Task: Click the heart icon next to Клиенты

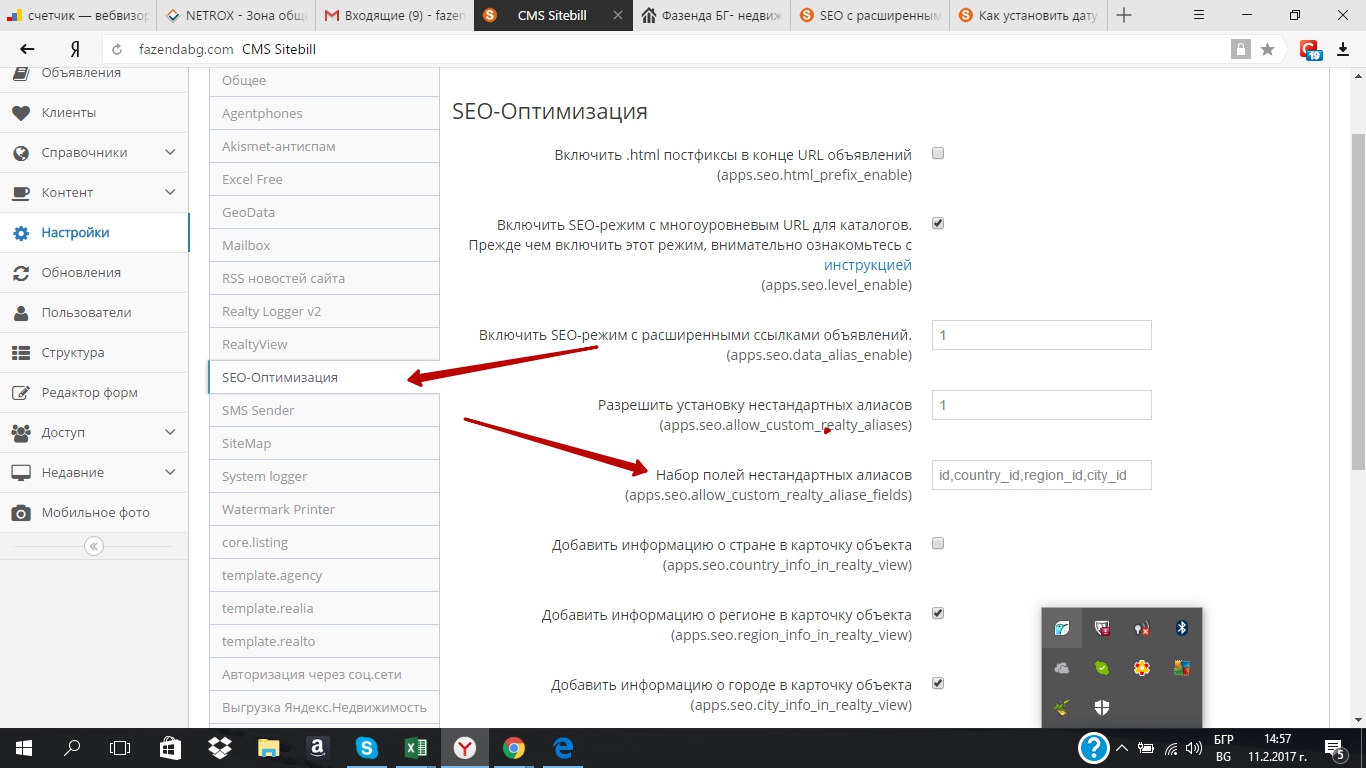Action: (x=21, y=113)
